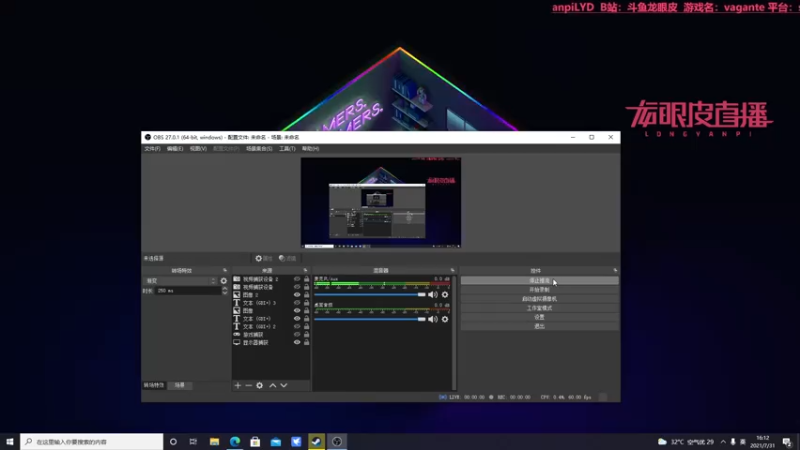Click the transition duration stepper arrows
The image size is (800, 450).
[225, 291]
